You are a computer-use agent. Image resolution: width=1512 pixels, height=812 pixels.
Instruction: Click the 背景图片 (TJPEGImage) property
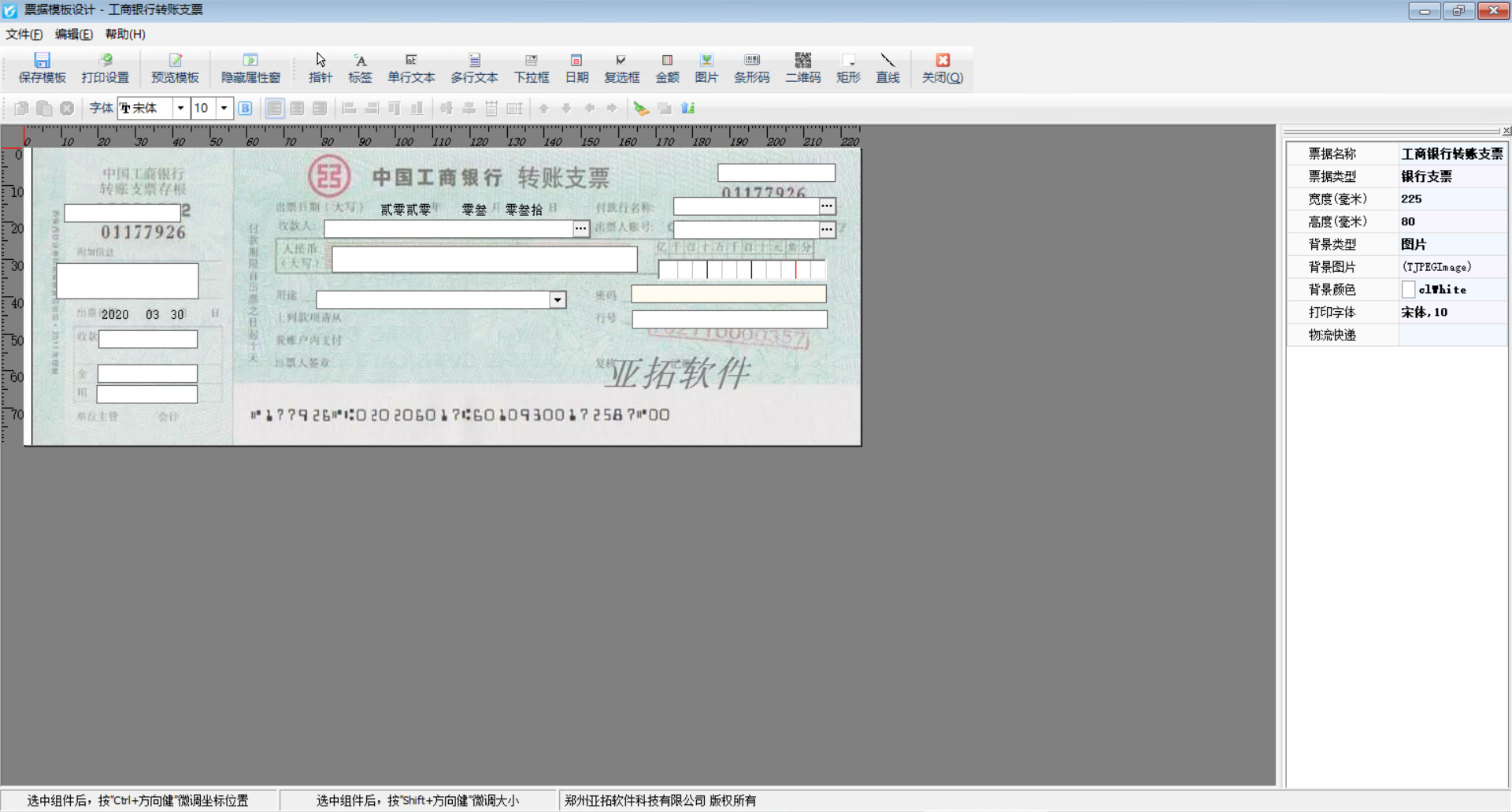pyautogui.click(x=1452, y=267)
